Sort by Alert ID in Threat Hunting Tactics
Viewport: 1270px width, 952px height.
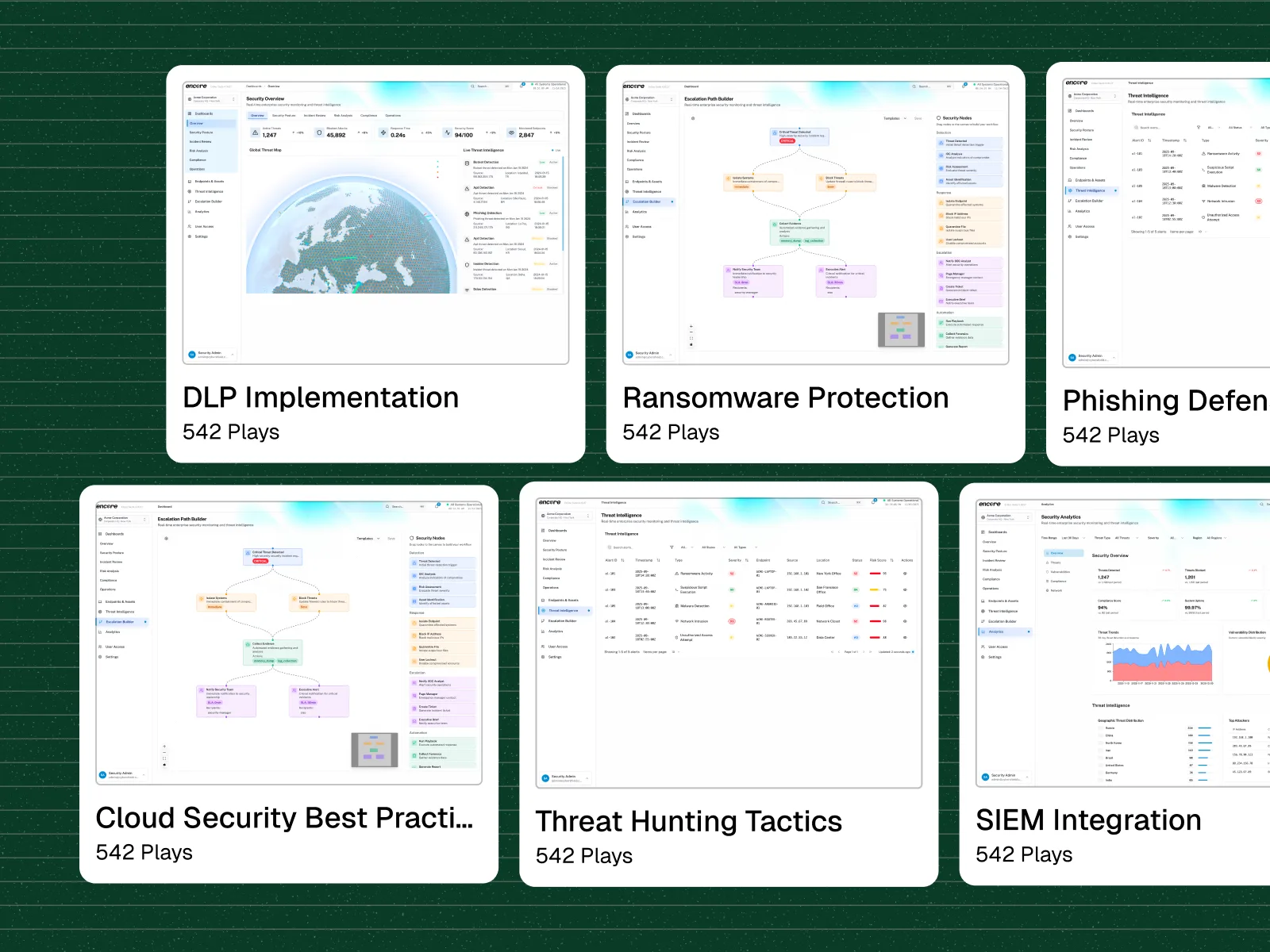pos(614,560)
